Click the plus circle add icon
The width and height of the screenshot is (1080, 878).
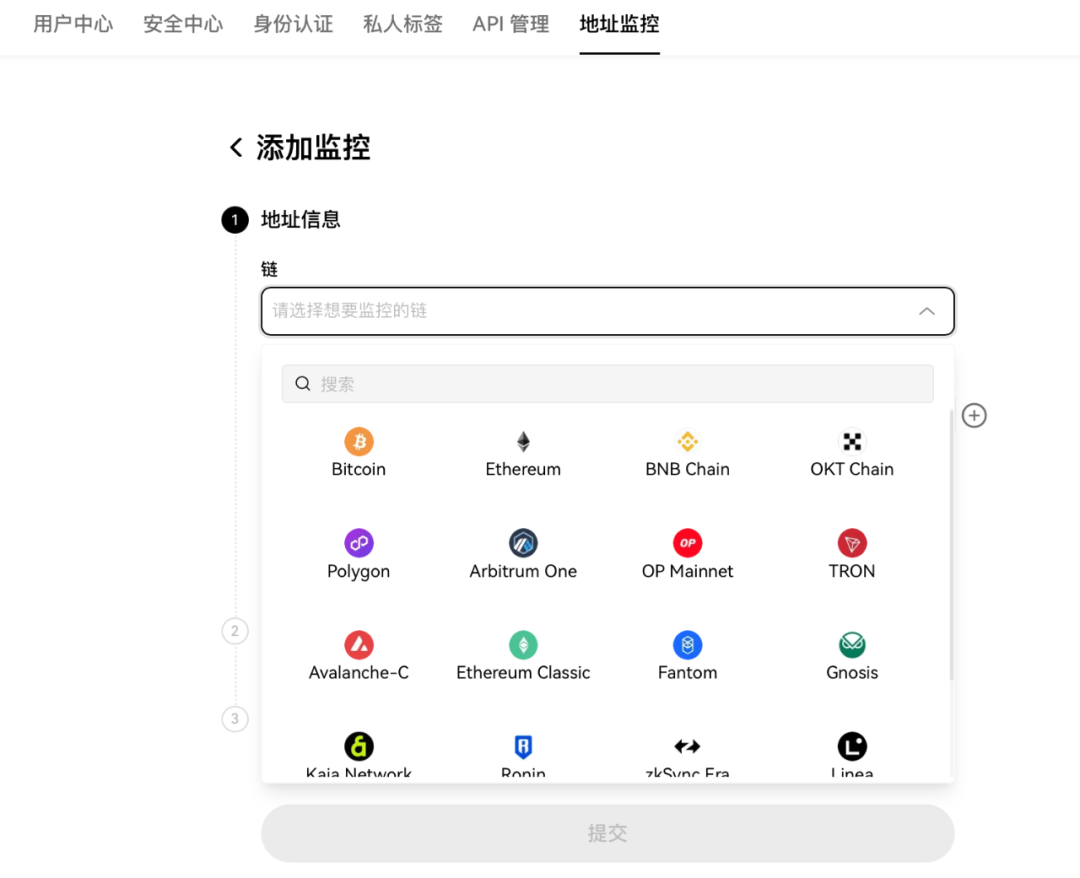click(x=974, y=415)
